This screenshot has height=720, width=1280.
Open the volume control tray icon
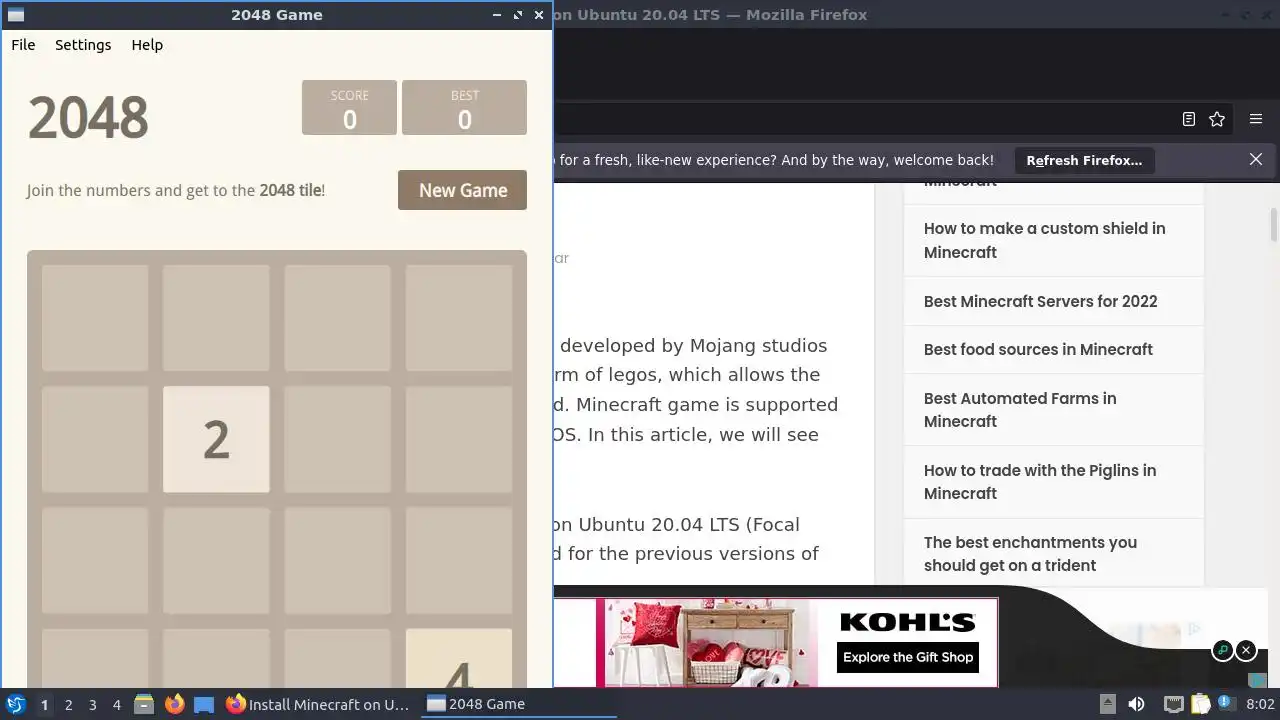pos(1136,704)
